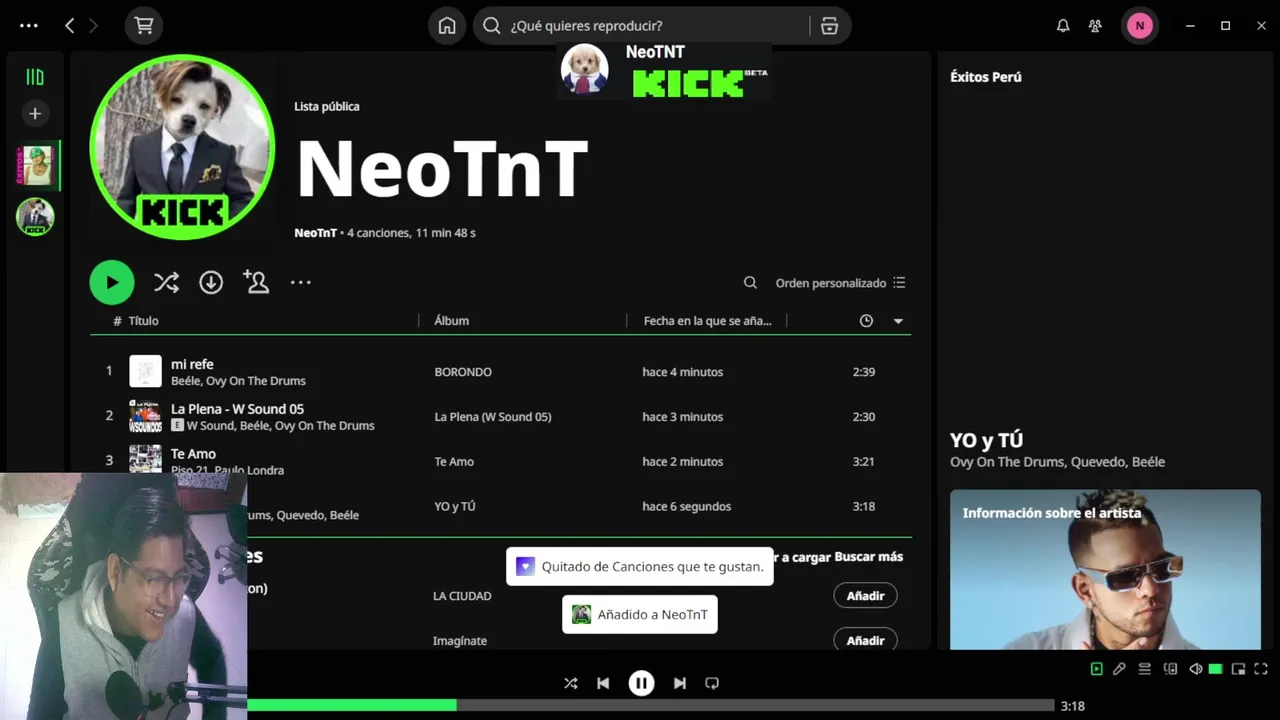The width and height of the screenshot is (1280, 720).
Task: Open the mini player
Action: 1238,669
